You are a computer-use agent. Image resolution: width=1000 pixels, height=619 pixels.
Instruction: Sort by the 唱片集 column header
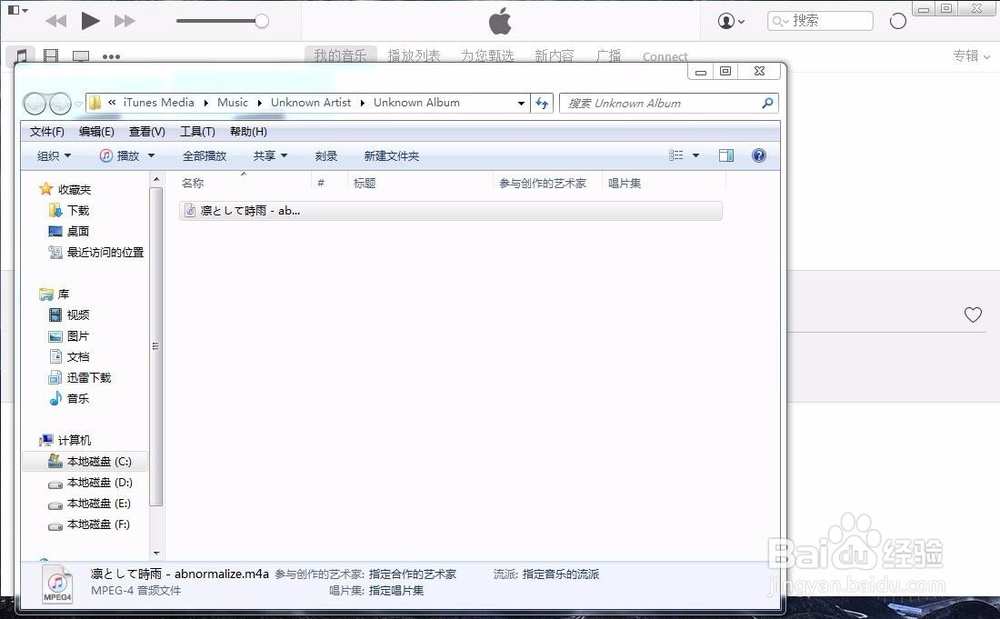pyautogui.click(x=624, y=184)
